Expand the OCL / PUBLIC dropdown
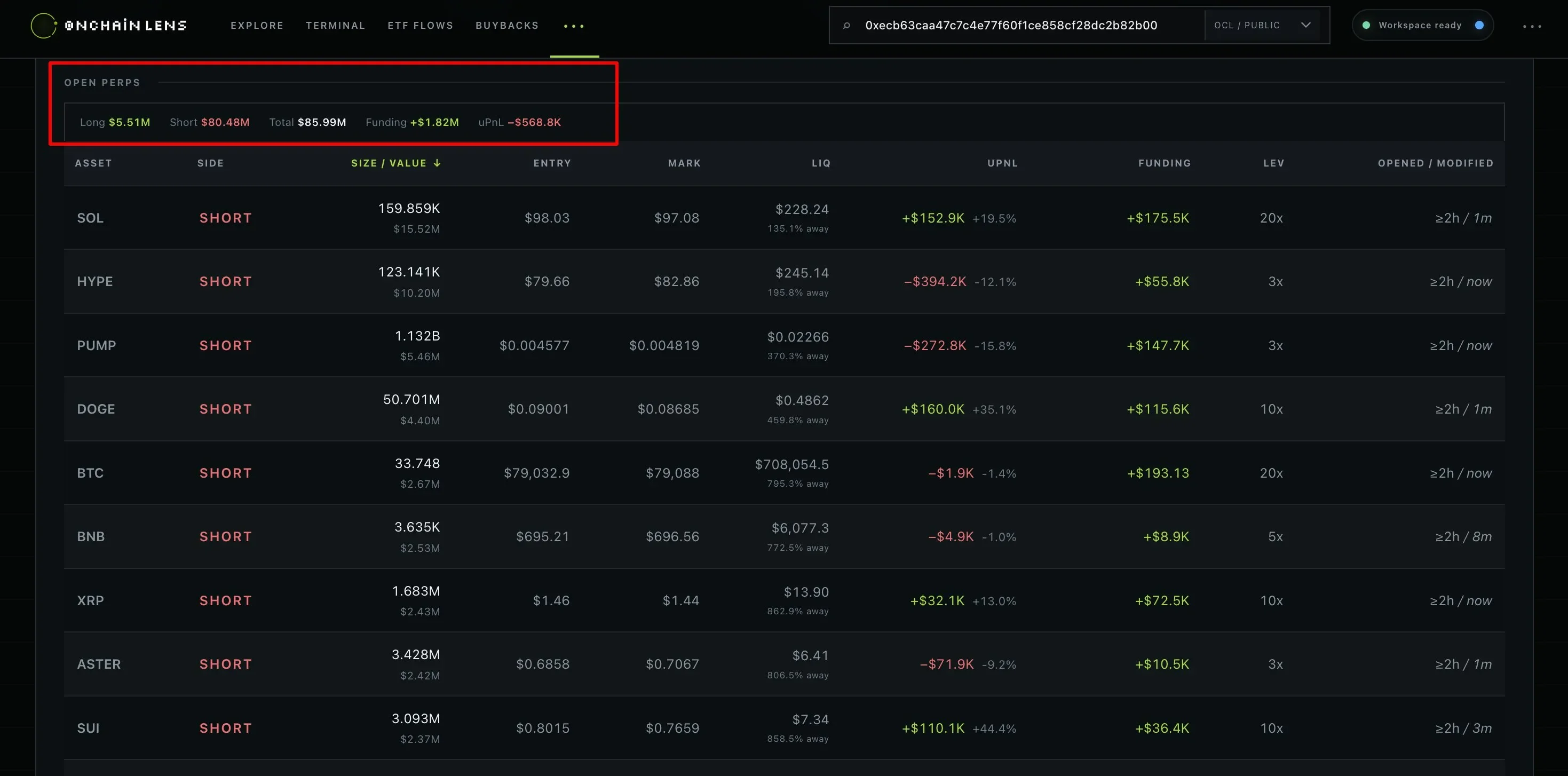 (x=1262, y=26)
